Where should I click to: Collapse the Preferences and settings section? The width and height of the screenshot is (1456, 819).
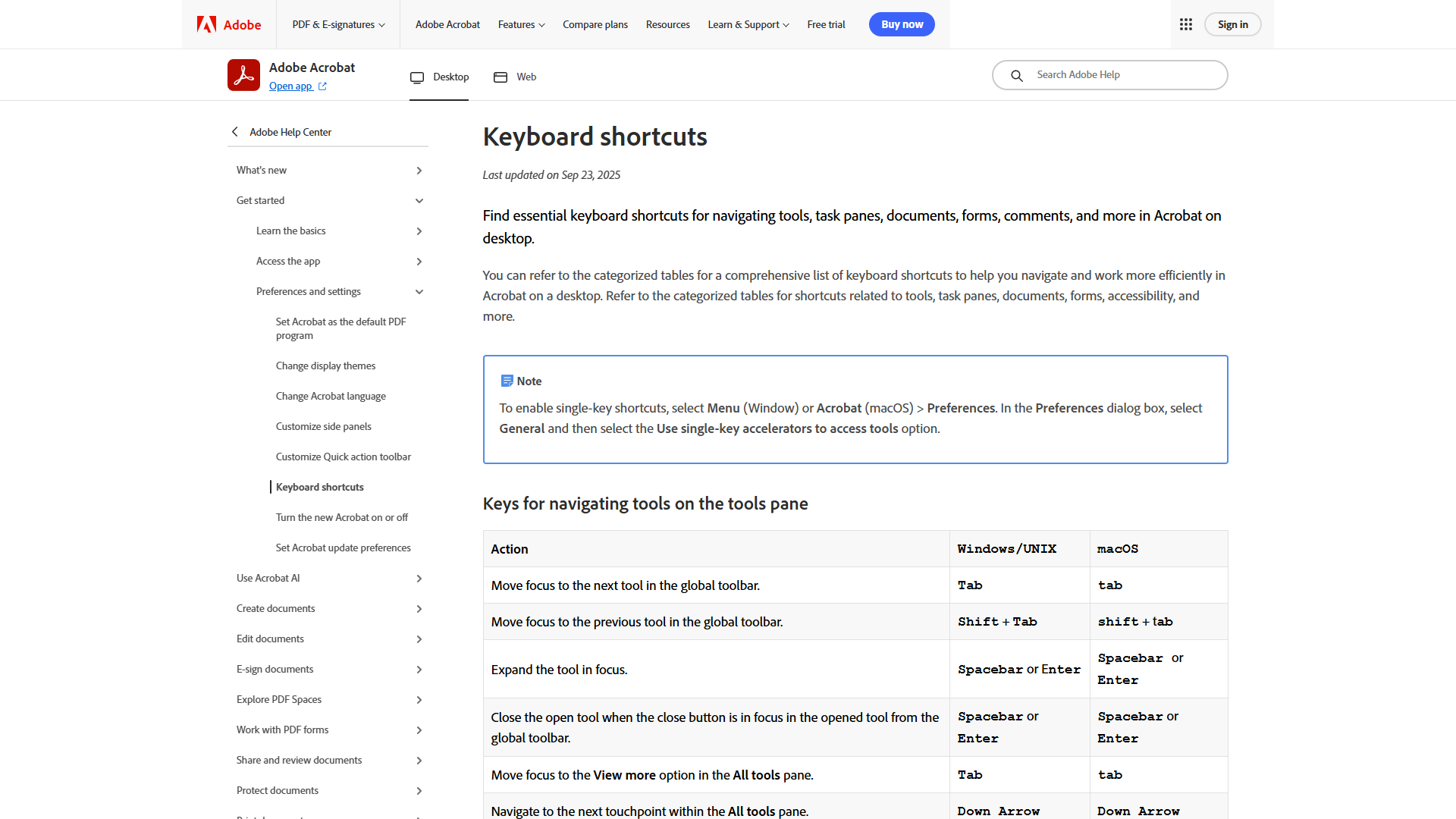point(419,291)
